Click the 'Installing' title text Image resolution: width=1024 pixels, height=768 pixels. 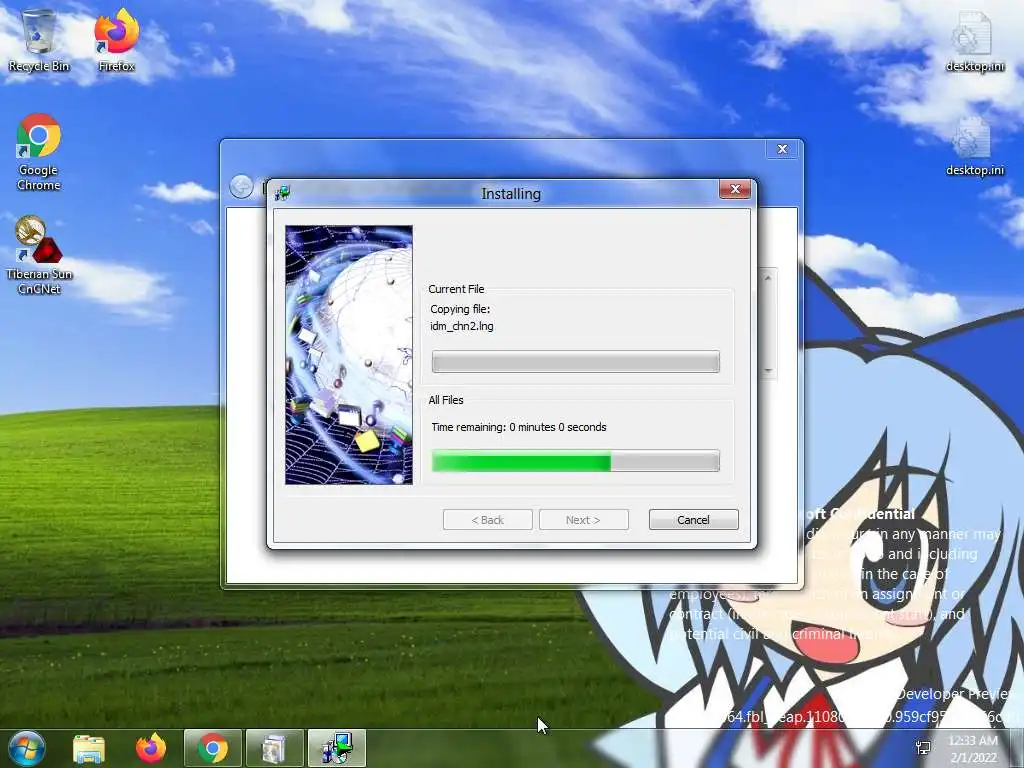[511, 193]
